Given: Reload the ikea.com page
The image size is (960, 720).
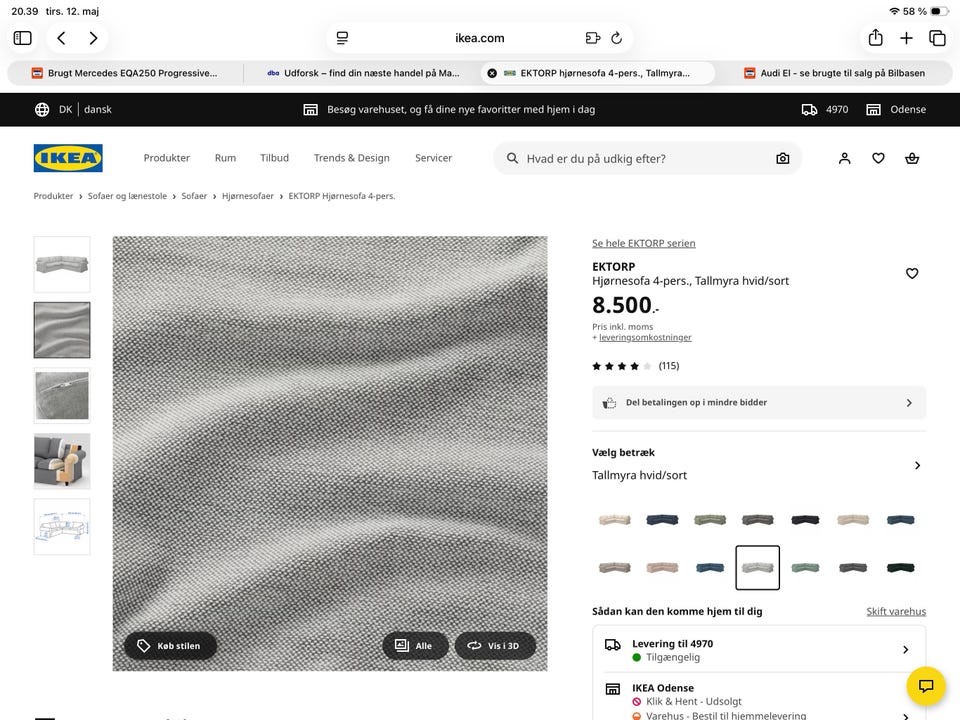Looking at the screenshot, I should point(617,38).
